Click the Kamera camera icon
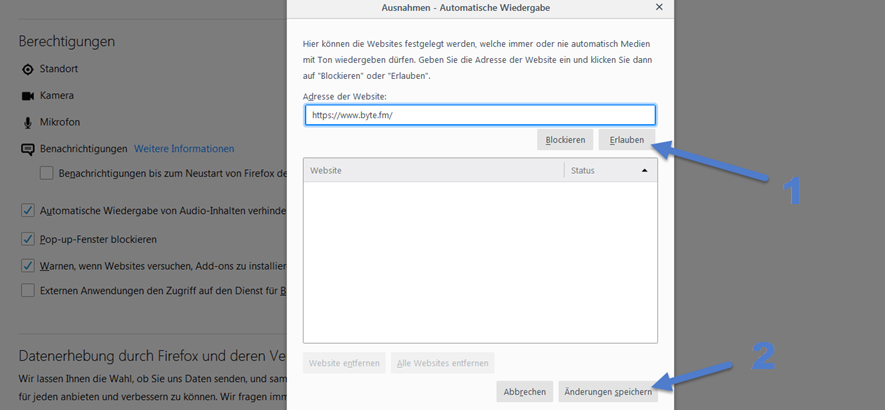Image resolution: width=885 pixels, height=410 pixels. 28,96
